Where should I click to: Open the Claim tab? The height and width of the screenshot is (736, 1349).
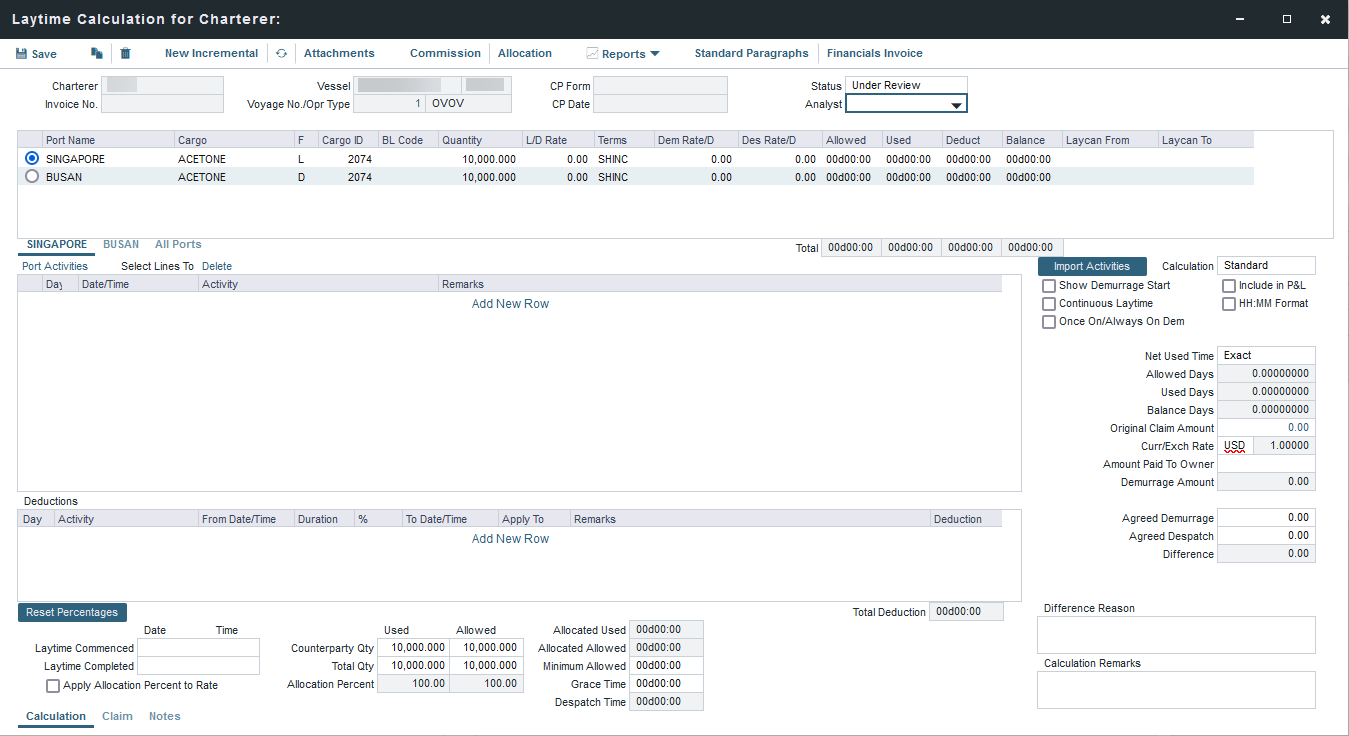pyautogui.click(x=117, y=716)
